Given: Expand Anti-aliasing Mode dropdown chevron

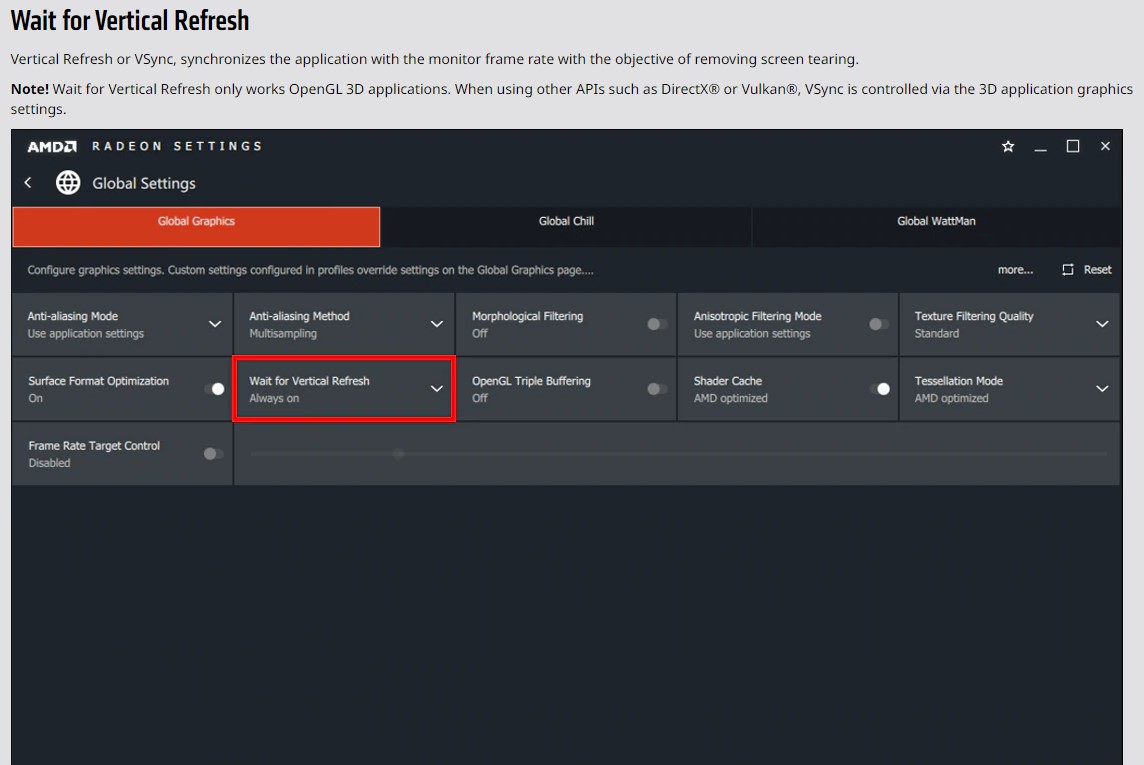Looking at the screenshot, I should point(214,324).
